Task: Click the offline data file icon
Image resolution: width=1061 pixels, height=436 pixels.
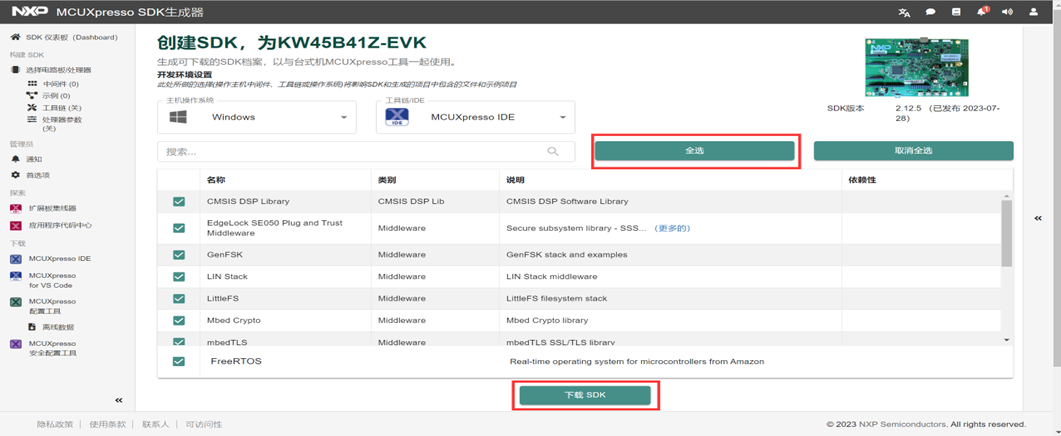Action: [31, 327]
